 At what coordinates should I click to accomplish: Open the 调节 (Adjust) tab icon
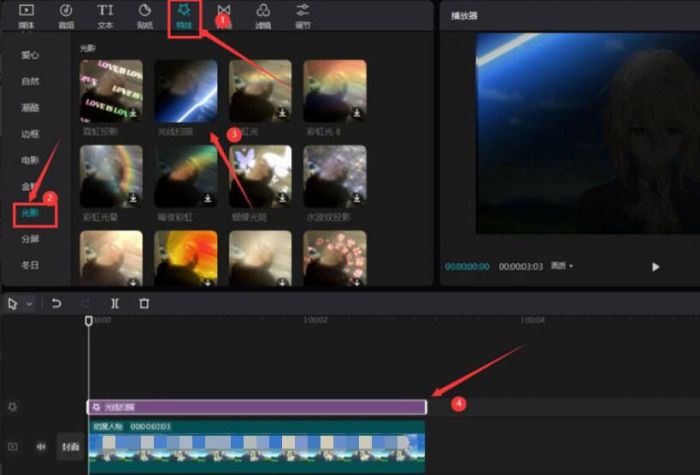pos(301,13)
